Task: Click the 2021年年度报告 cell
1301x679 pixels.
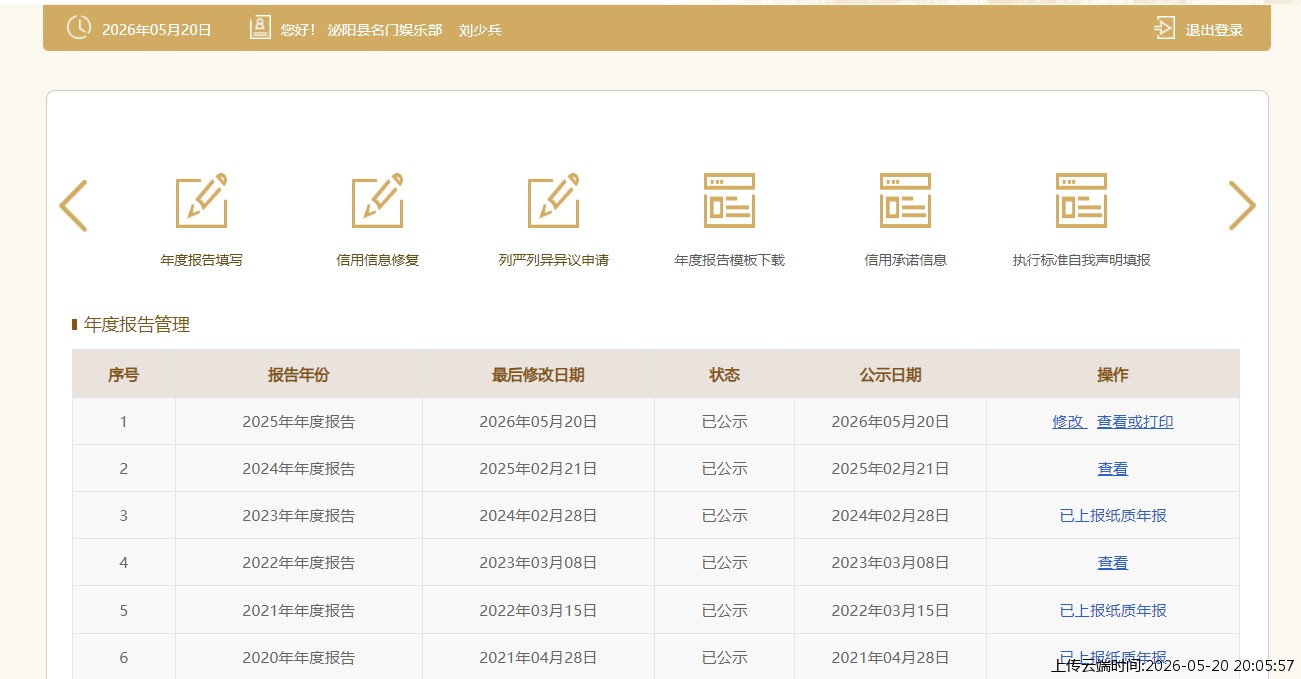Action: (298, 610)
